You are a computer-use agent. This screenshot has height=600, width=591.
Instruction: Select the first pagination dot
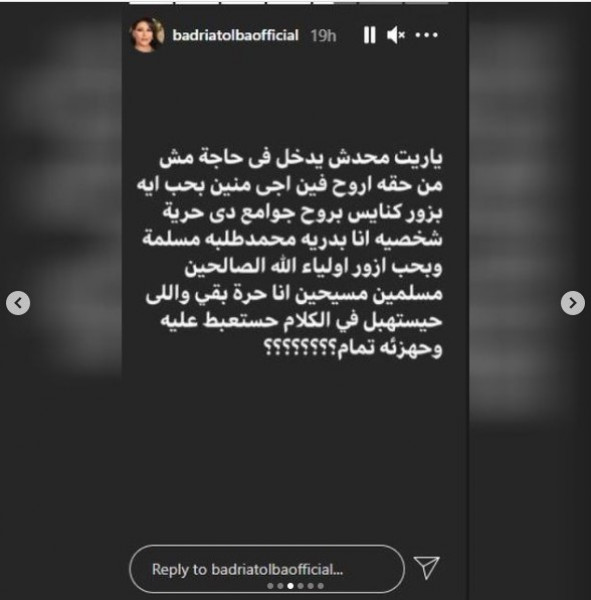pyautogui.click(x=270, y=586)
